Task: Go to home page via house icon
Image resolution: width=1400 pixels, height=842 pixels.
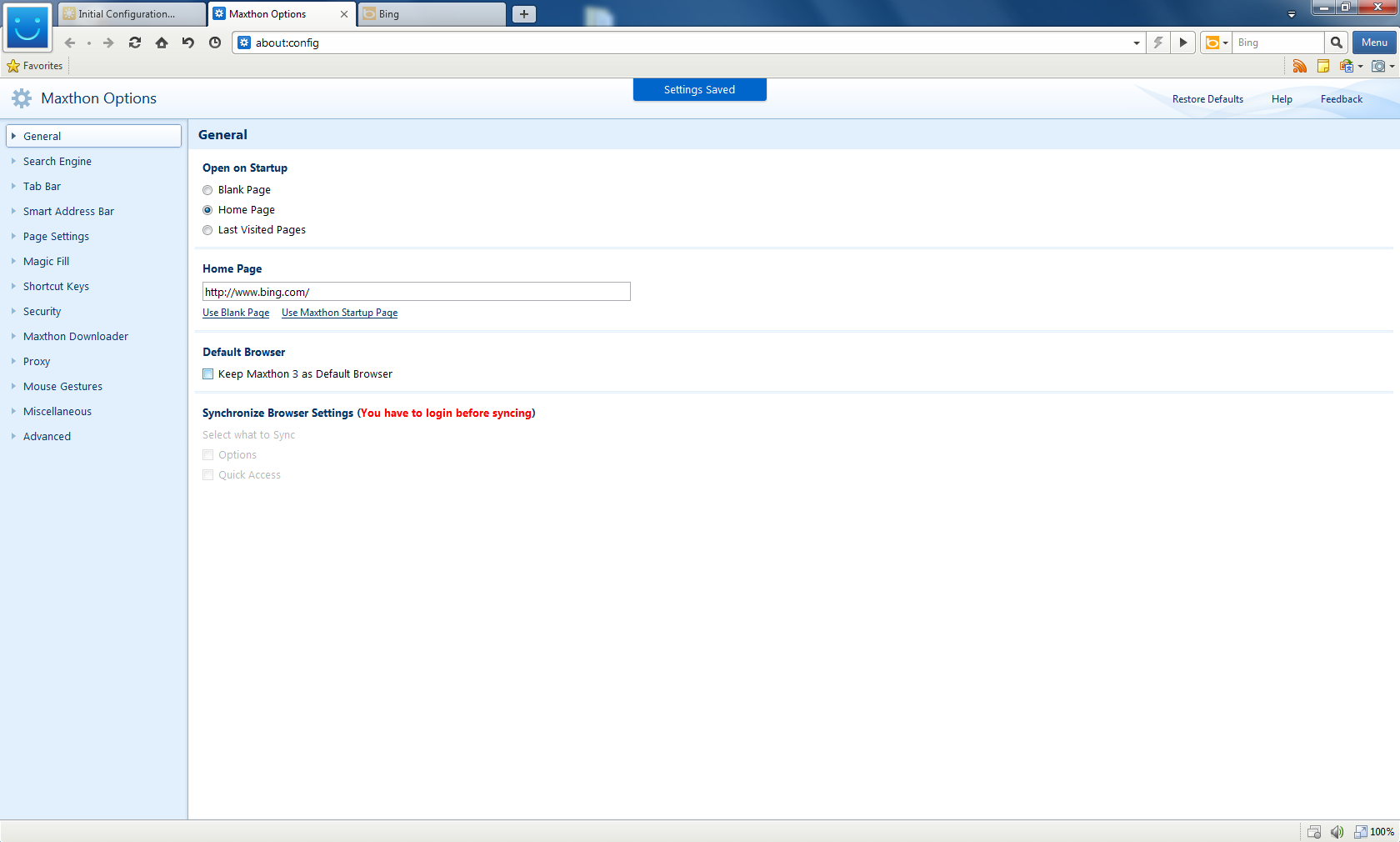Action: (x=162, y=43)
